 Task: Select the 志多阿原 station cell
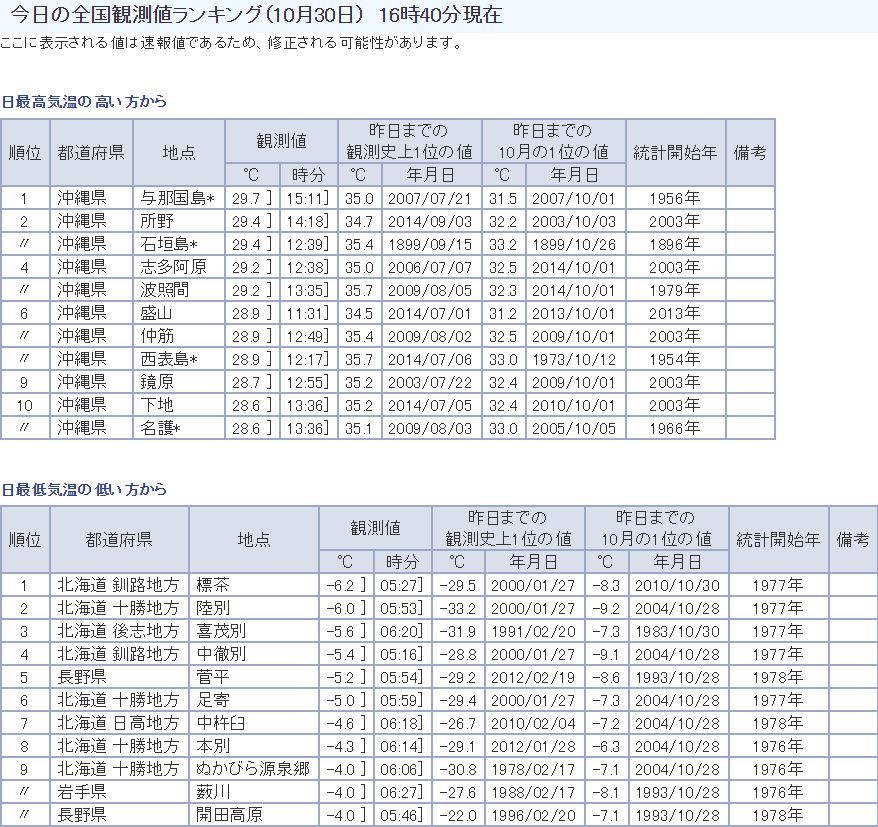pyautogui.click(x=179, y=267)
